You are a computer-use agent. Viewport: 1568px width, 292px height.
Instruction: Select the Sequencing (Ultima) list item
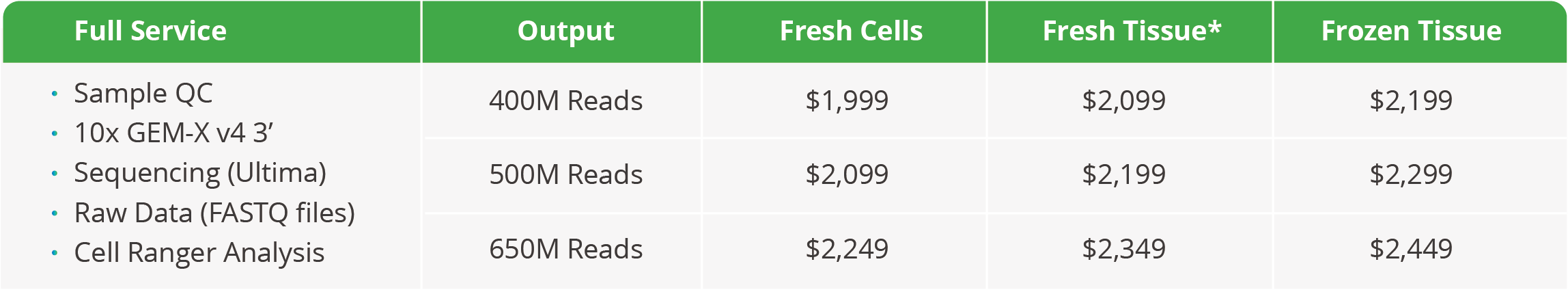coord(199,173)
